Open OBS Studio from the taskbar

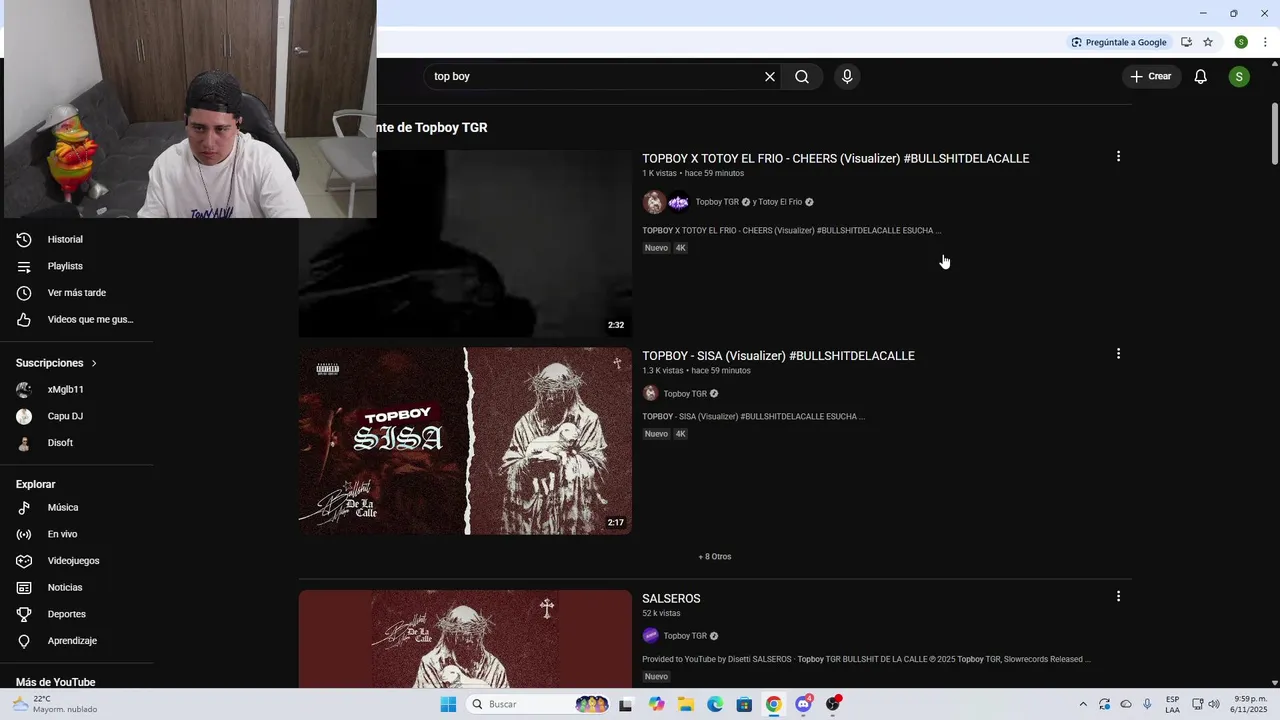point(833,704)
